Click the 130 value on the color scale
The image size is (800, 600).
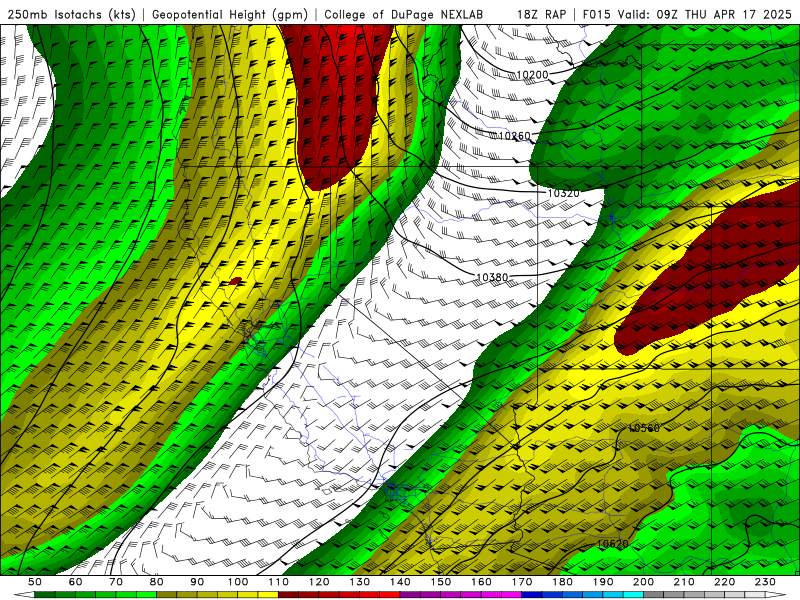coord(360,582)
